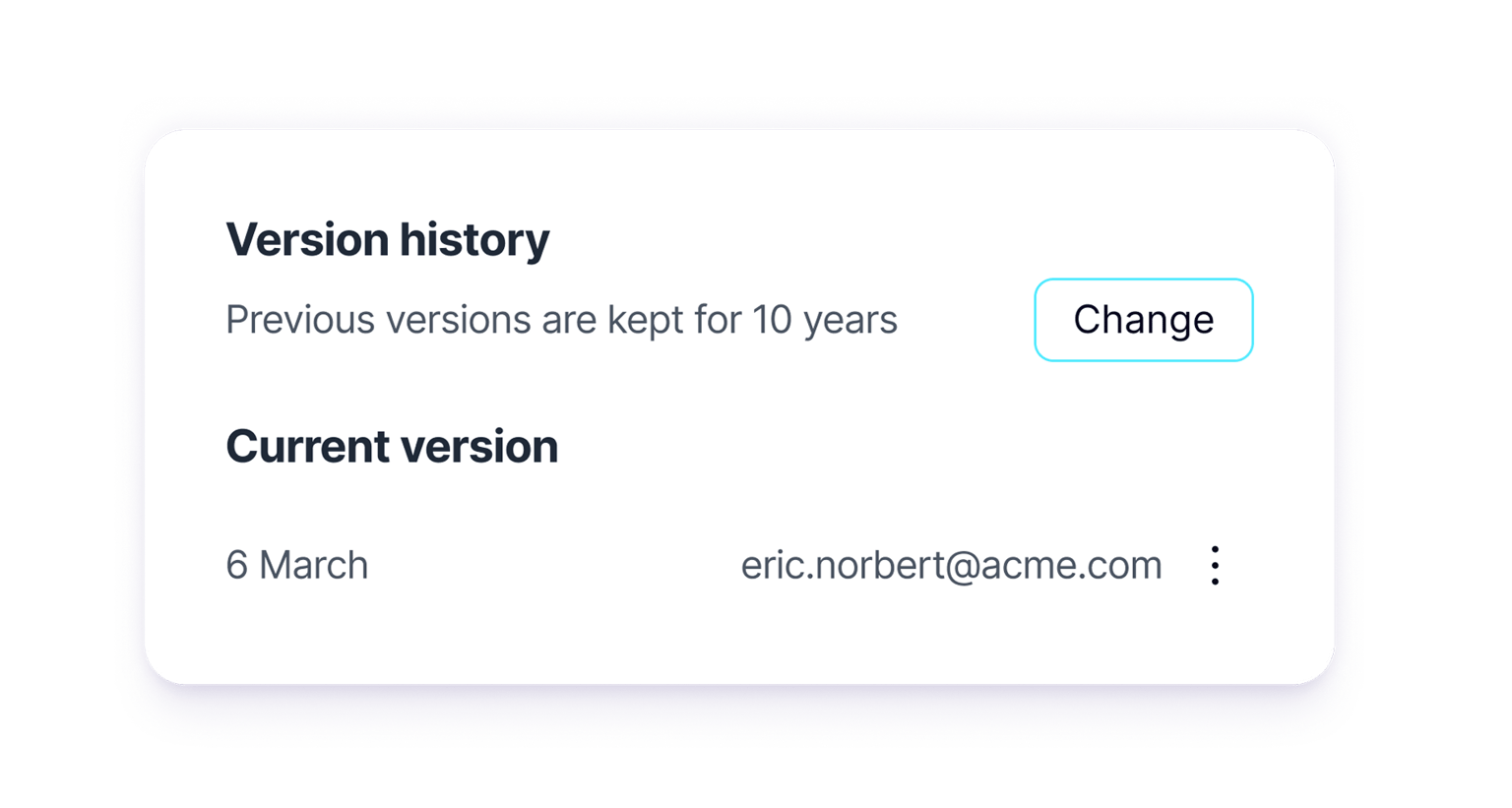Open the three-dot menu for current version
This screenshot has width=1512, height=808.
coord(1215,566)
